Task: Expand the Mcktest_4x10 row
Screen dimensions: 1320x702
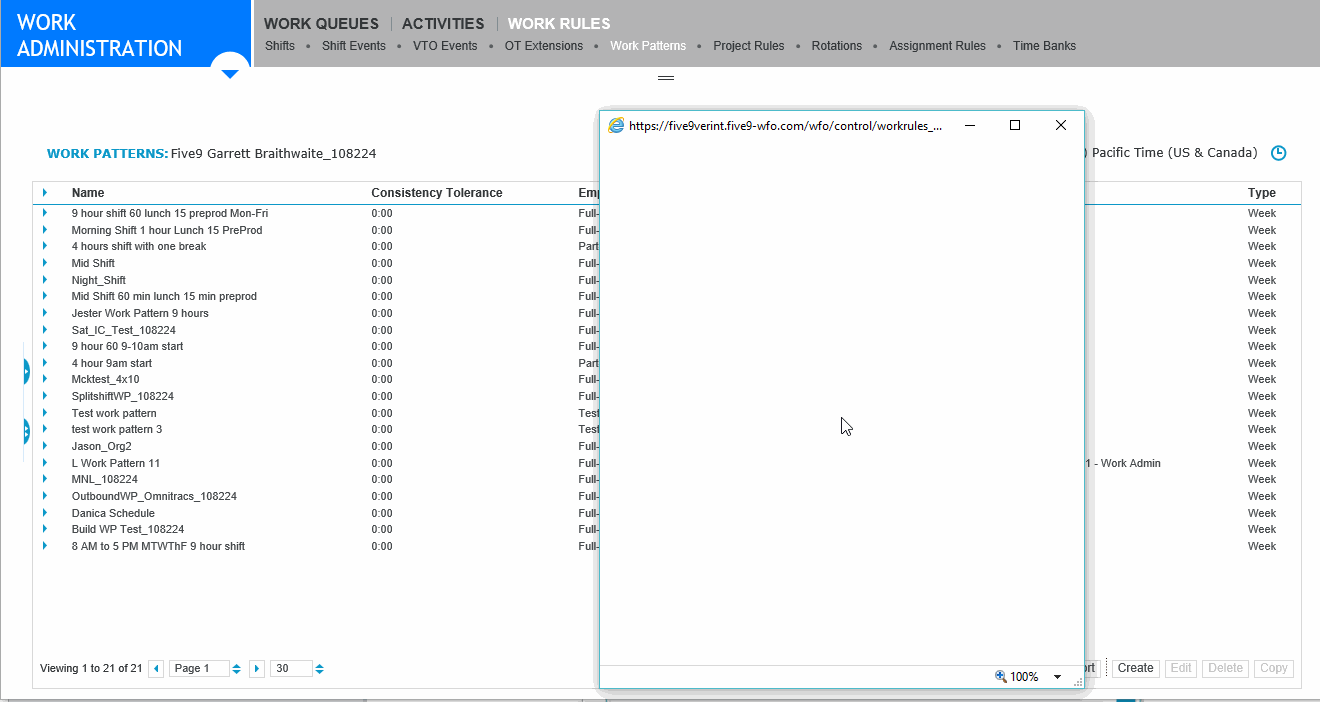Action: (x=45, y=380)
